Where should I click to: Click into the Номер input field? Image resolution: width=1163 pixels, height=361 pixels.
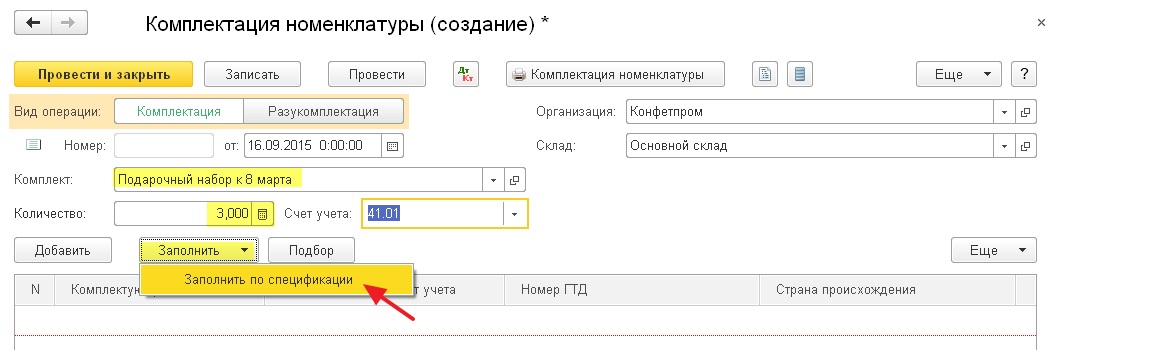(x=164, y=145)
